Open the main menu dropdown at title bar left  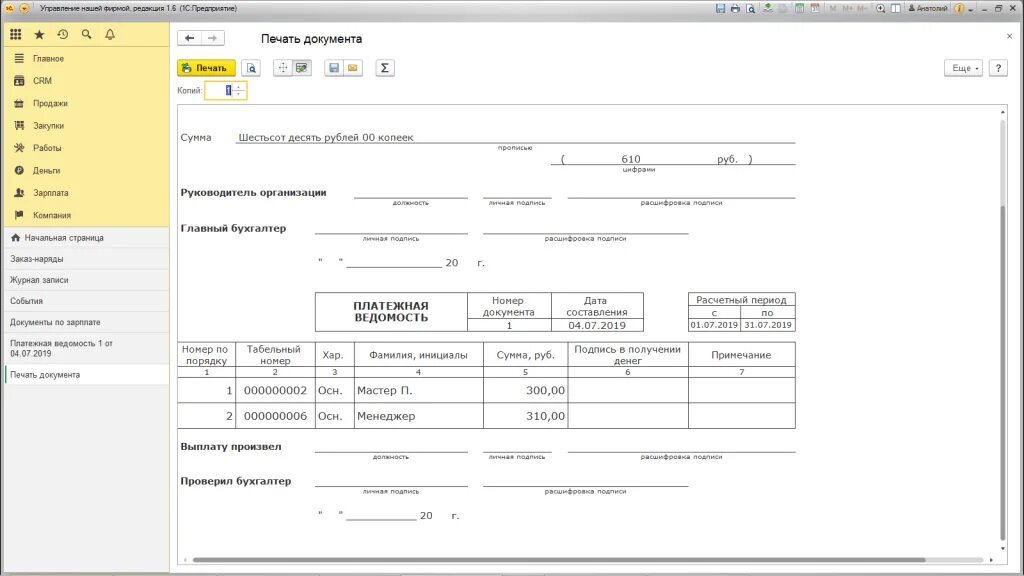pyautogui.click(x=24, y=8)
